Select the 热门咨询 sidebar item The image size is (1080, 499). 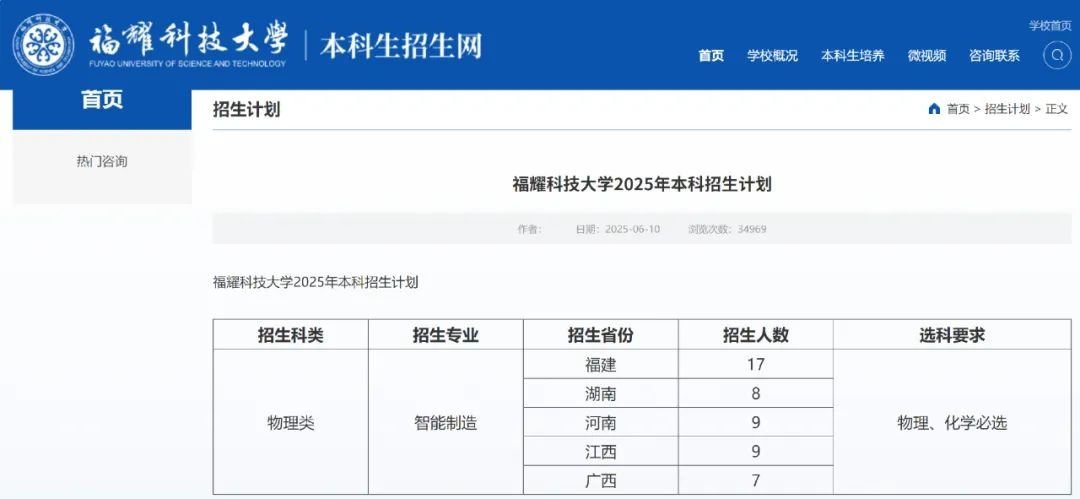pos(102,161)
